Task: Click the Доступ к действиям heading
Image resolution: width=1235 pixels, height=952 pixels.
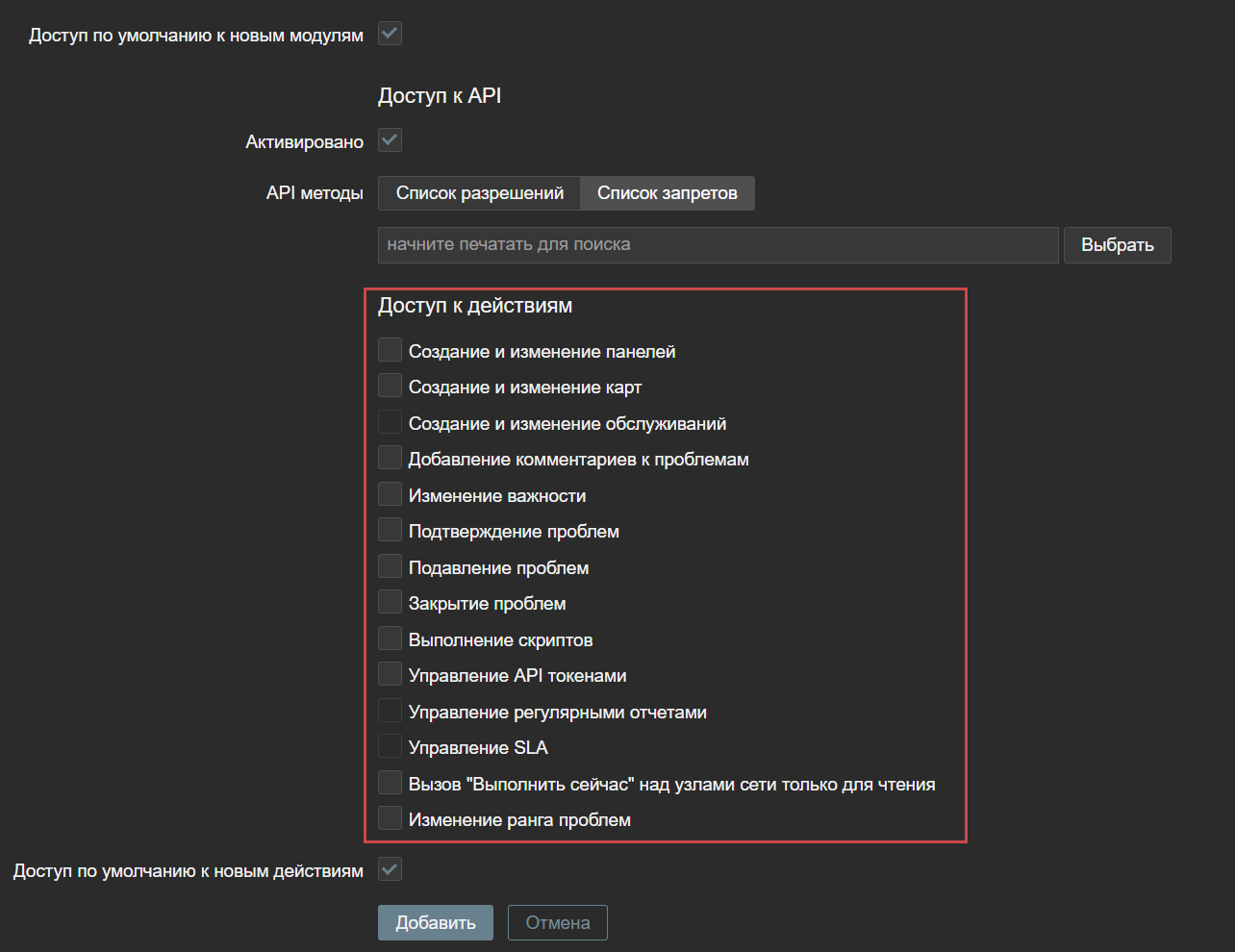Action: (475, 306)
